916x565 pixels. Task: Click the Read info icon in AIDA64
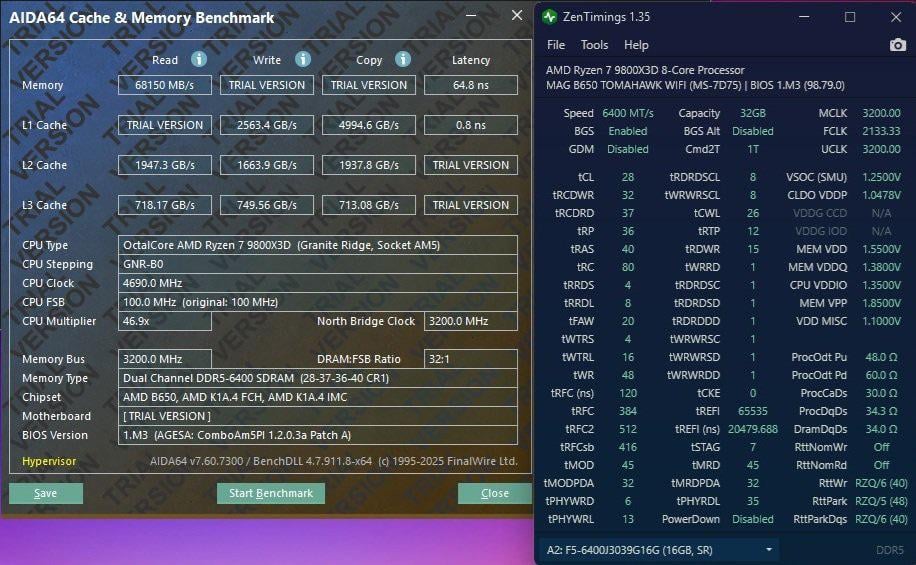coord(199,59)
